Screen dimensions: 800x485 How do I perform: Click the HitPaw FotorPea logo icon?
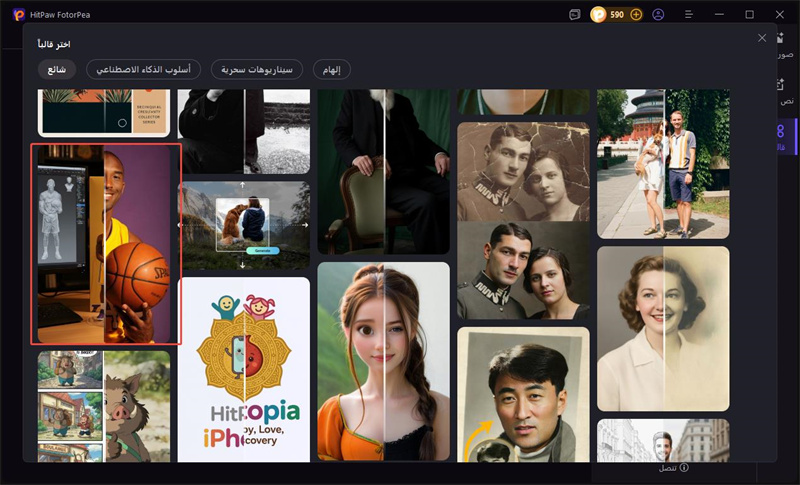pyautogui.click(x=19, y=14)
